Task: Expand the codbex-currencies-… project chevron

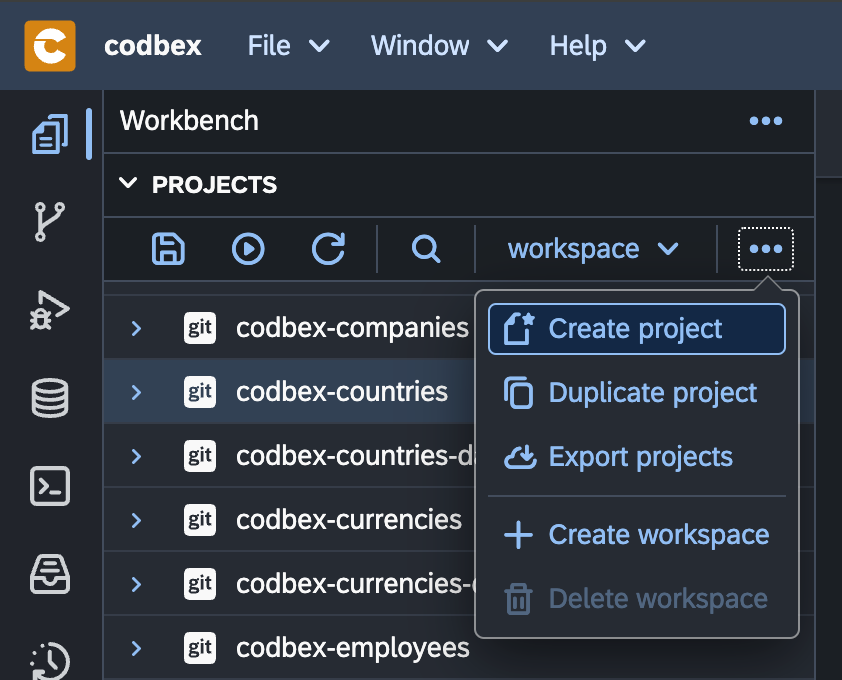Action: pos(136,584)
